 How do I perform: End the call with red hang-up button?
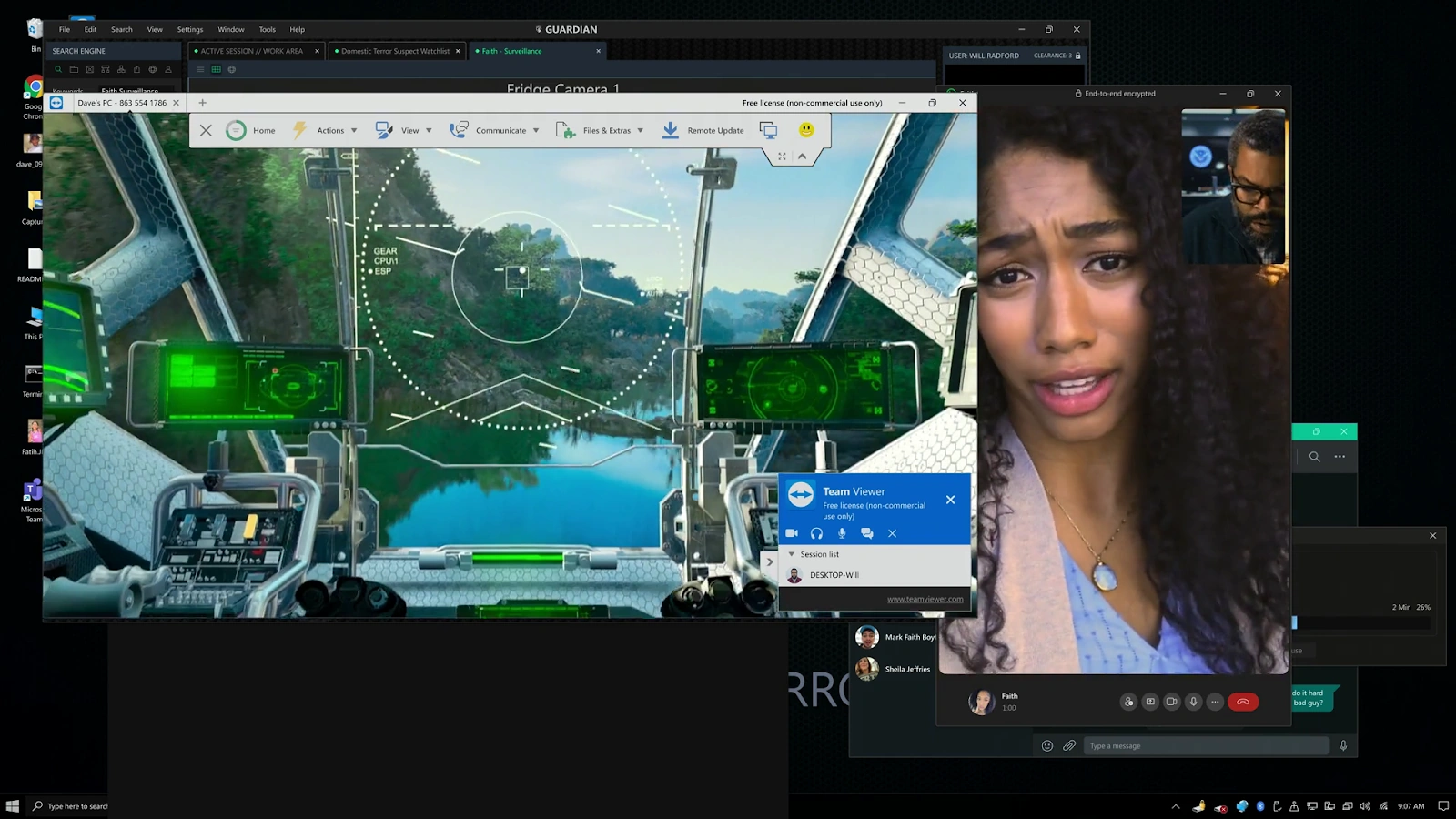1243,702
